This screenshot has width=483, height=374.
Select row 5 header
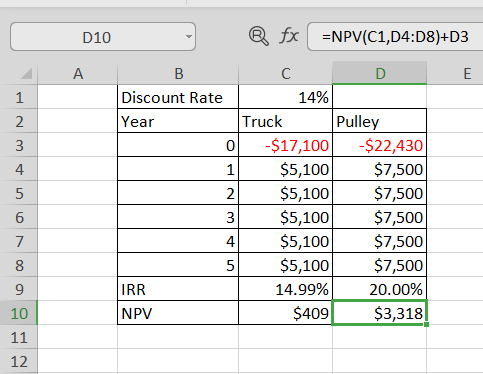pos(19,193)
